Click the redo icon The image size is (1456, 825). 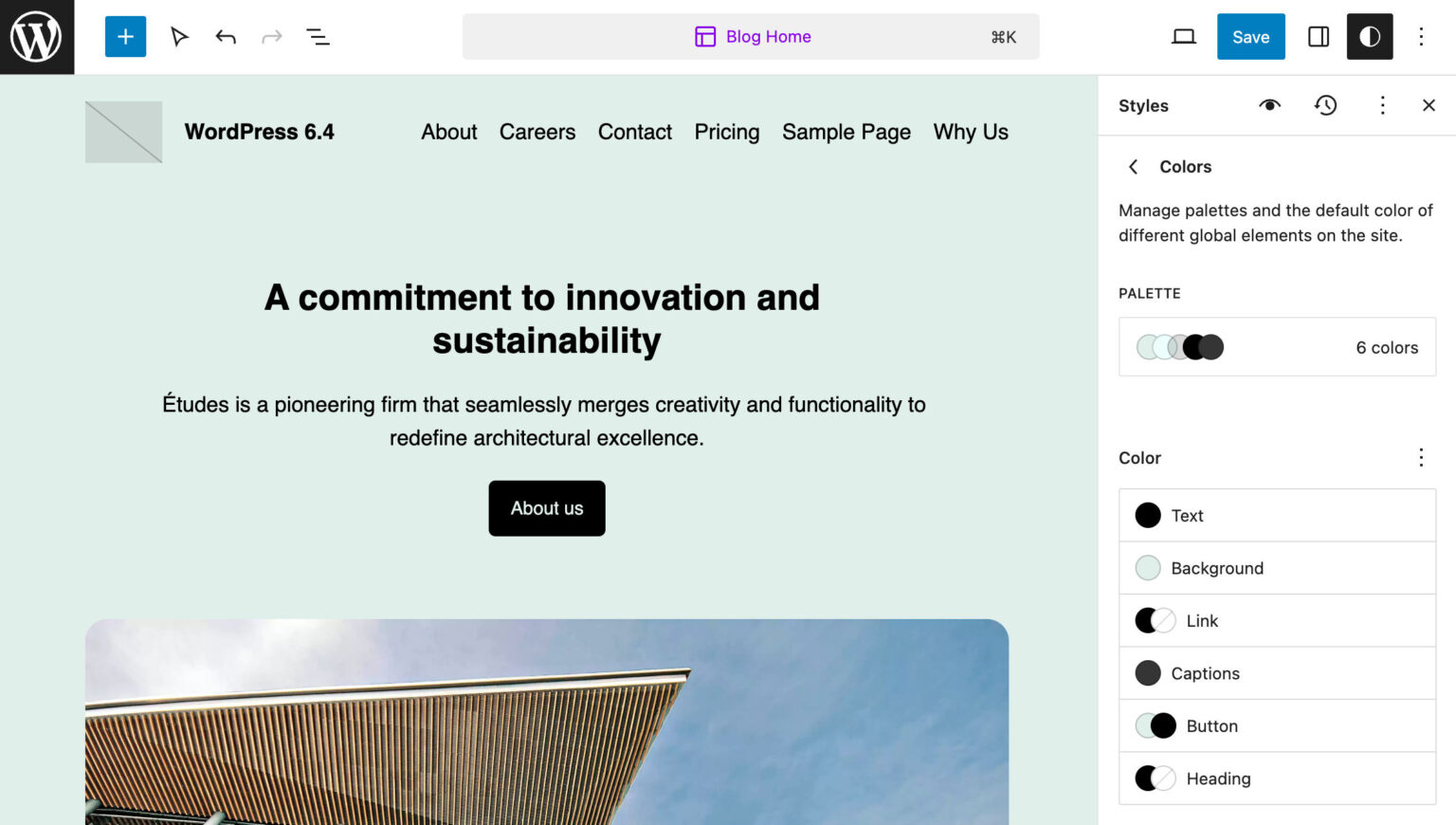coord(272,36)
